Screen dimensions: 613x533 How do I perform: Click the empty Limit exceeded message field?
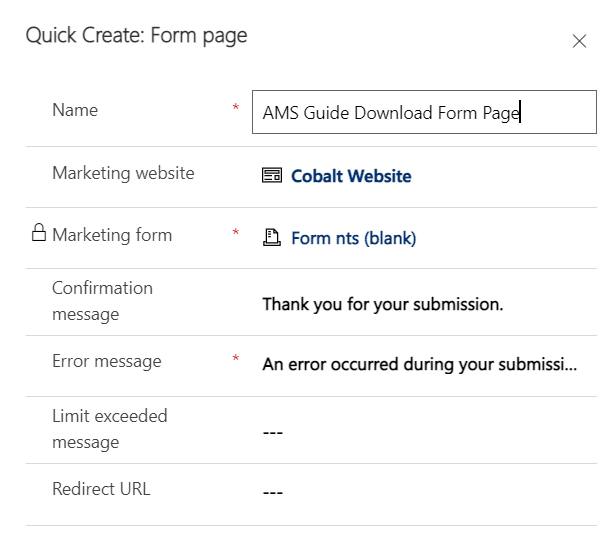click(x=420, y=432)
